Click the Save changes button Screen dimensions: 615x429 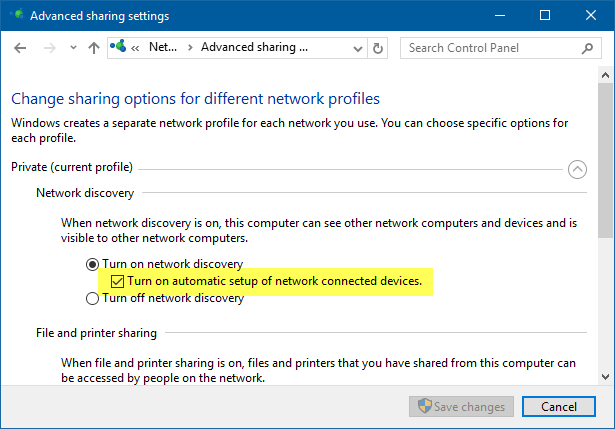point(462,407)
